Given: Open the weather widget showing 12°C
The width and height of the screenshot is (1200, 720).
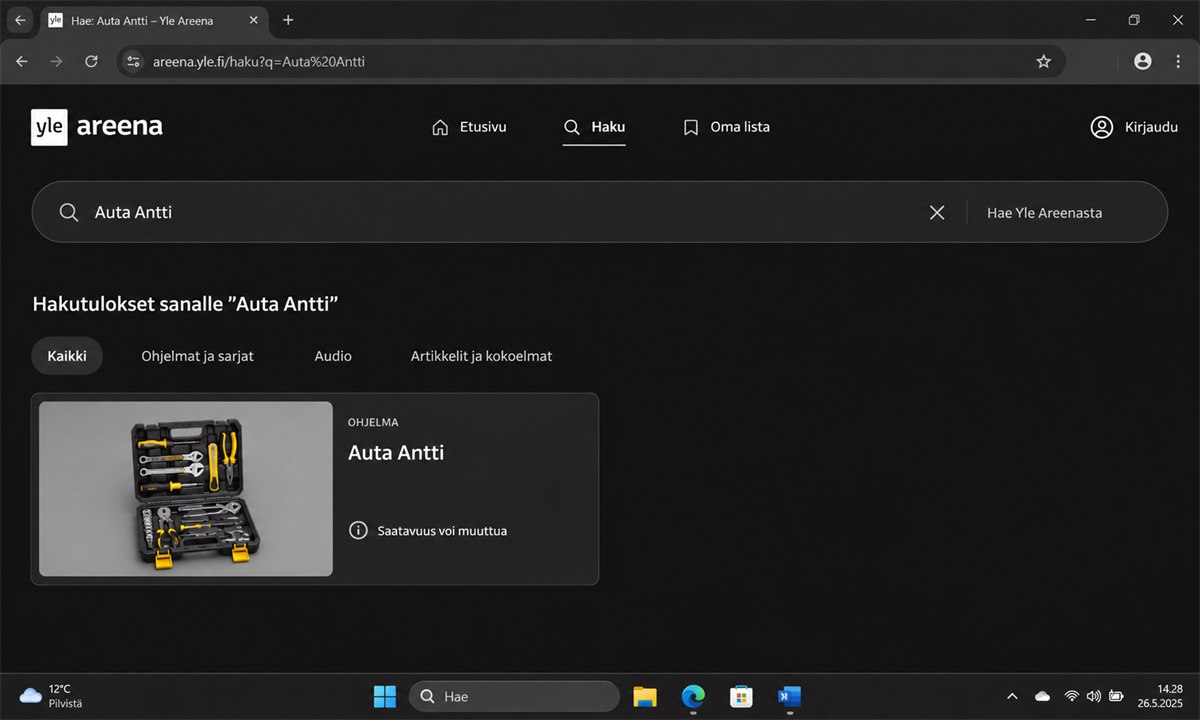Looking at the screenshot, I should point(52,696).
